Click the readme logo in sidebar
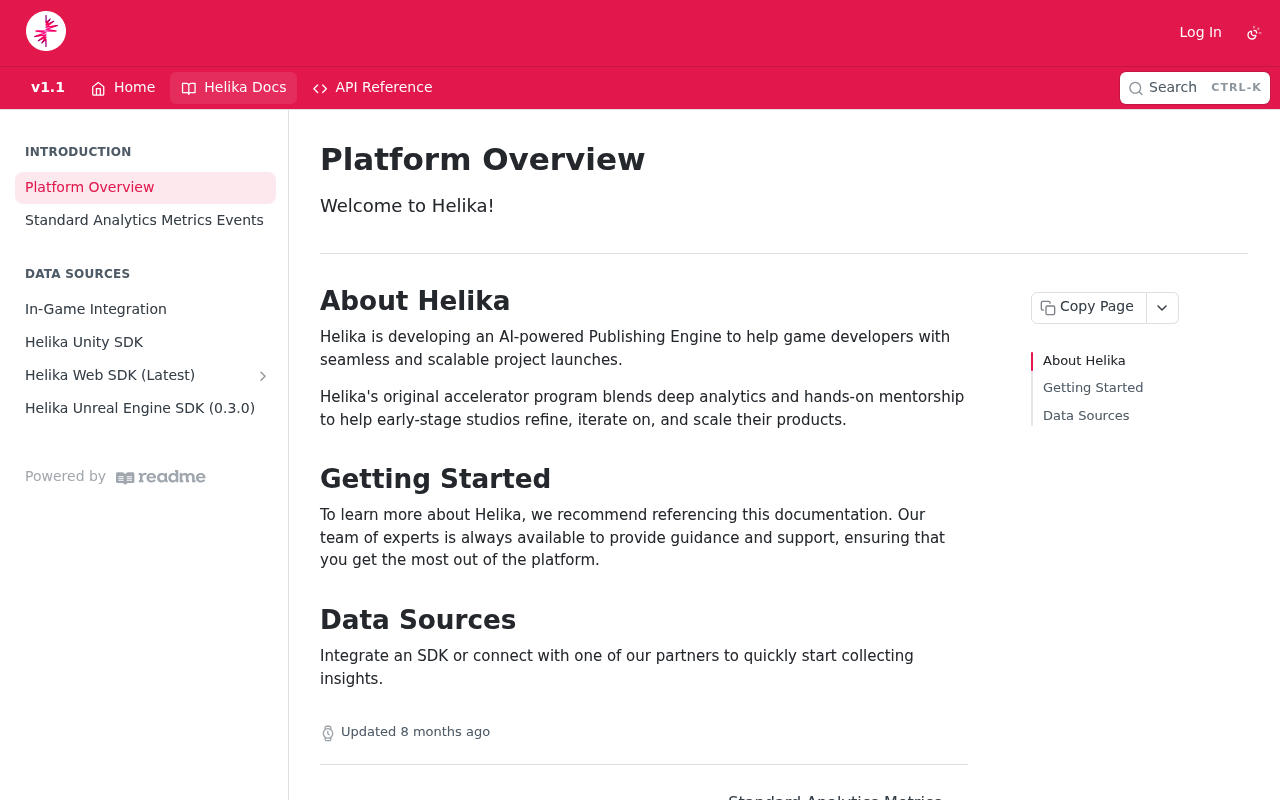The width and height of the screenshot is (1280, 800). (x=161, y=477)
